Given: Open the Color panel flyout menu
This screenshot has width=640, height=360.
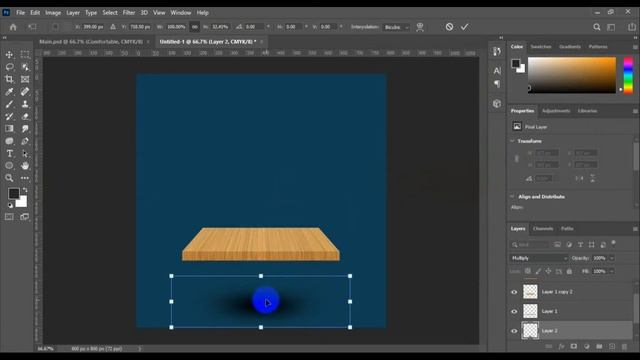Looking at the screenshot, I should click(635, 47).
